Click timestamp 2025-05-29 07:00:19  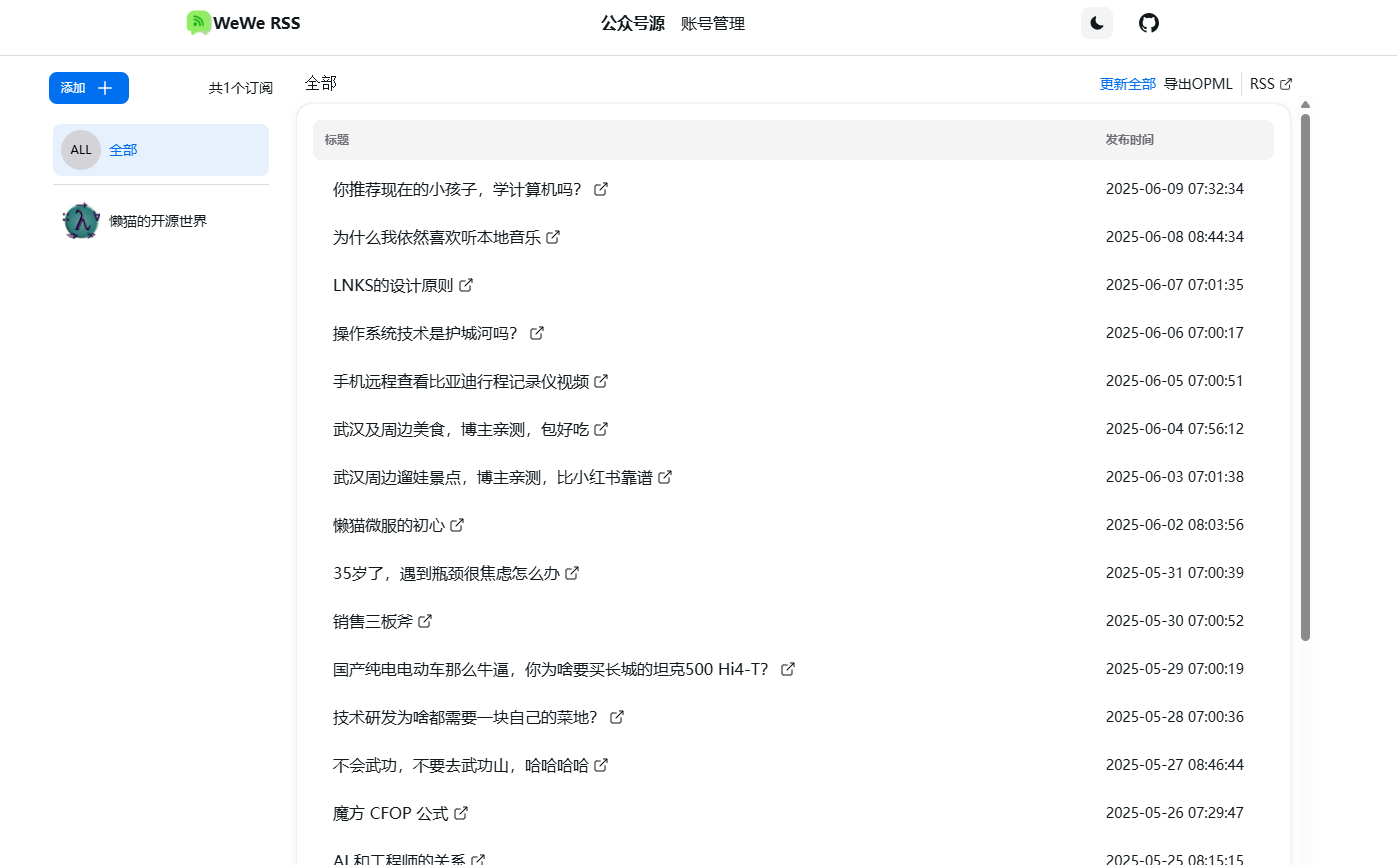(1175, 669)
